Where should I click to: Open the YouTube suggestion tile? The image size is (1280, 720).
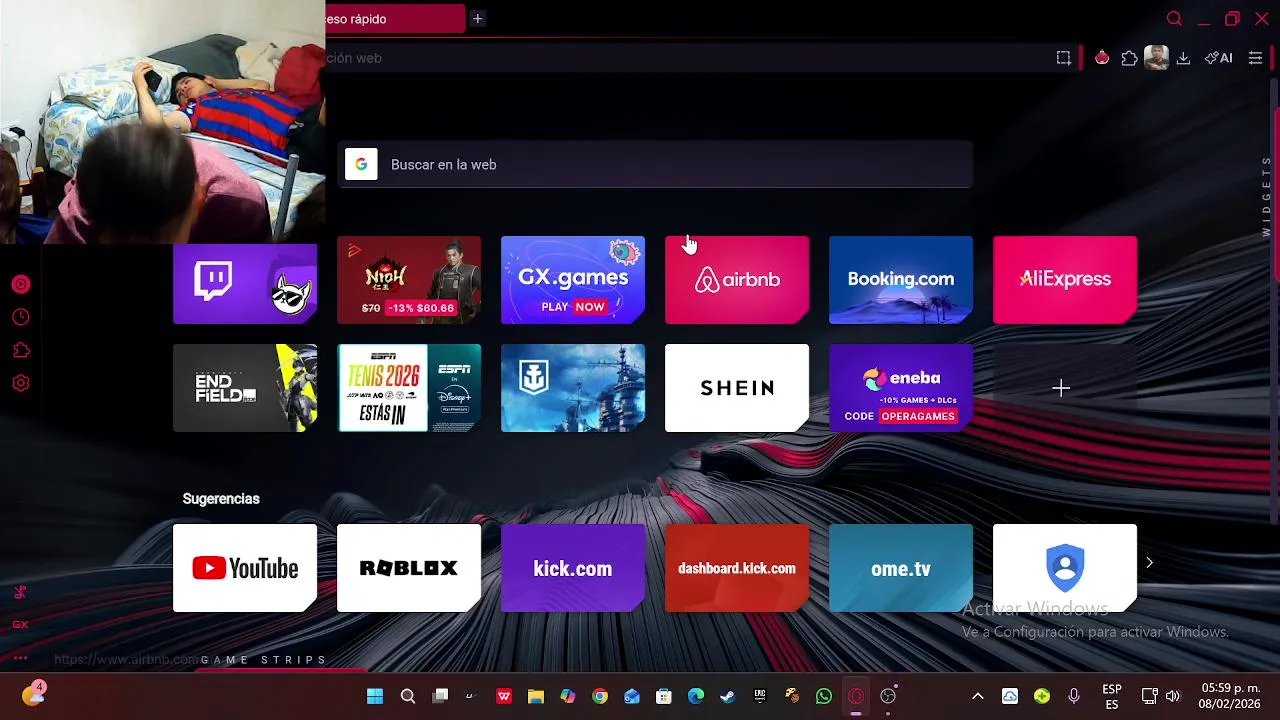click(245, 568)
